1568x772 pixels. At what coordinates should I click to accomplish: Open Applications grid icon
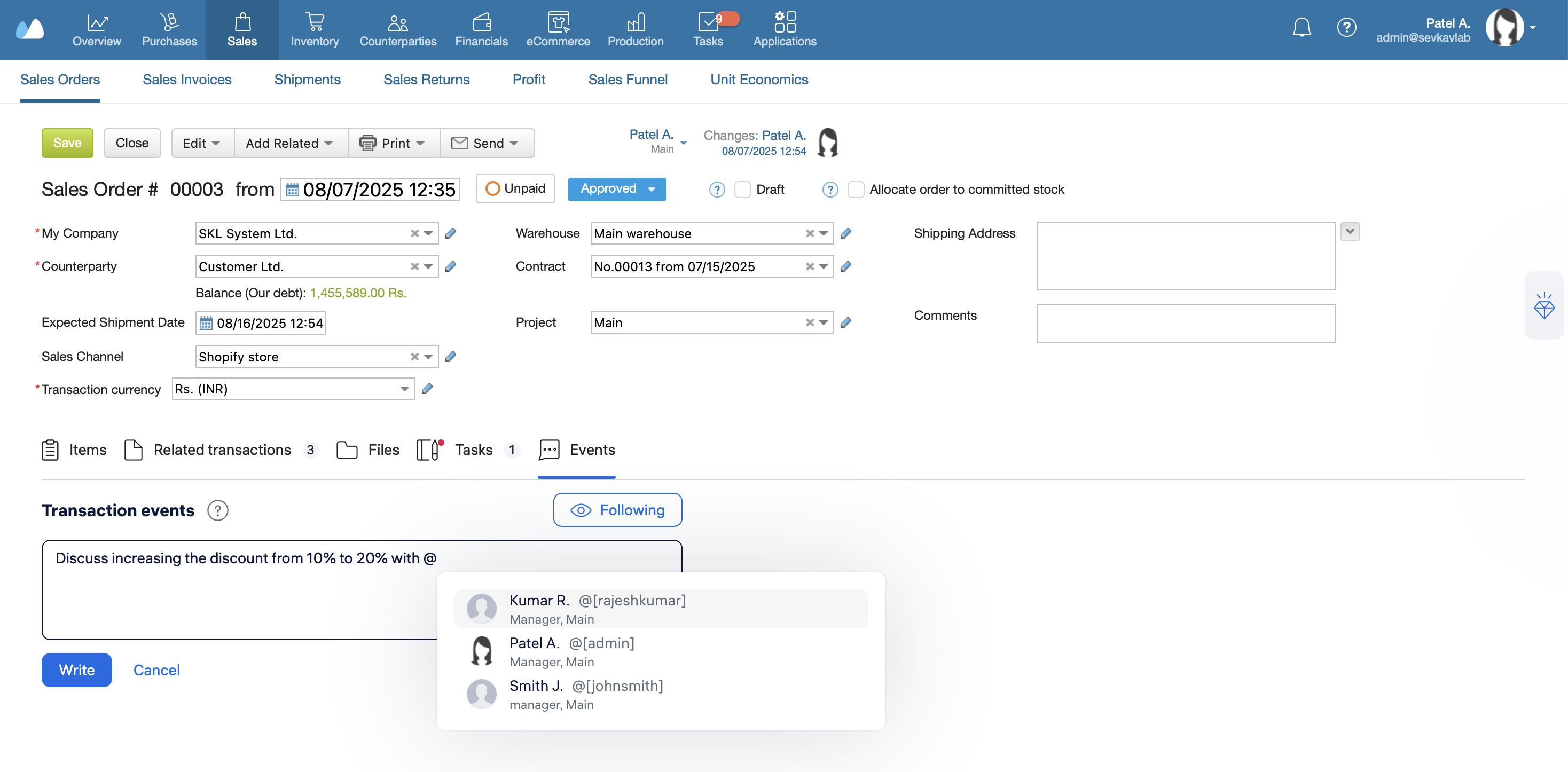(x=785, y=22)
